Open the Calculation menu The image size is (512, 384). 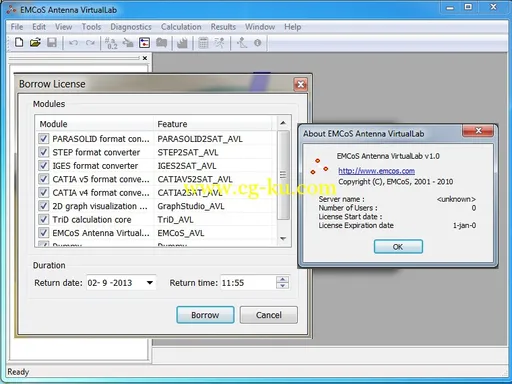click(181, 27)
